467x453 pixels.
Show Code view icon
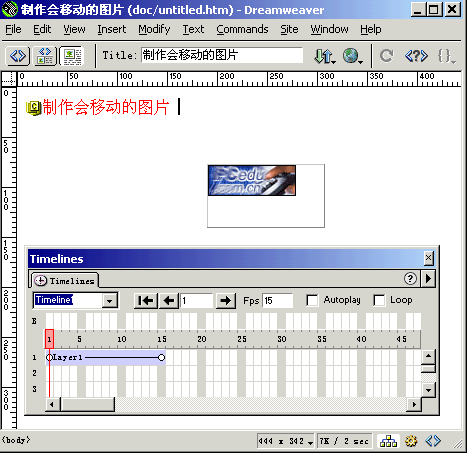pyautogui.click(x=18, y=56)
